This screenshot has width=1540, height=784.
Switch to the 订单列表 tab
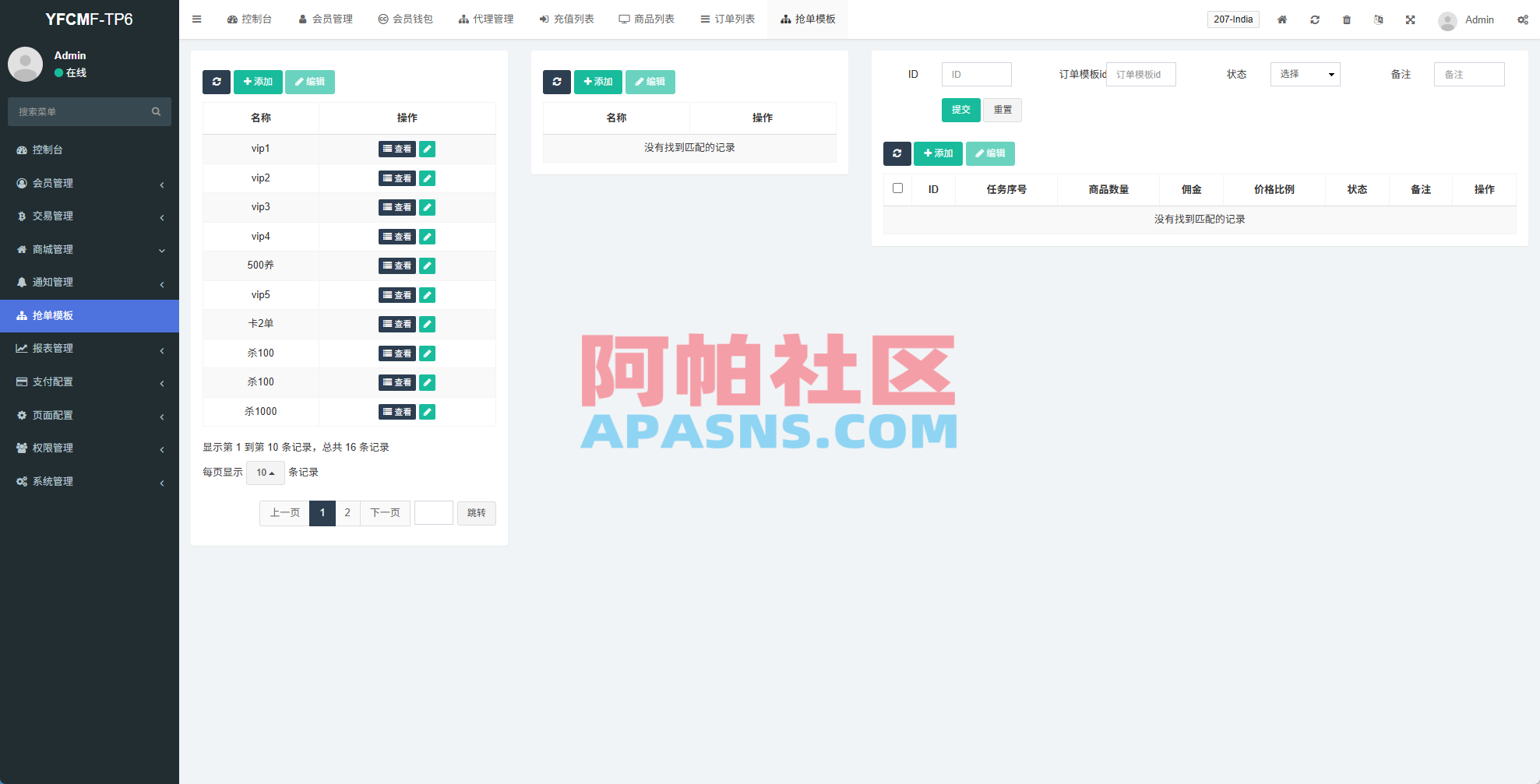[728, 19]
